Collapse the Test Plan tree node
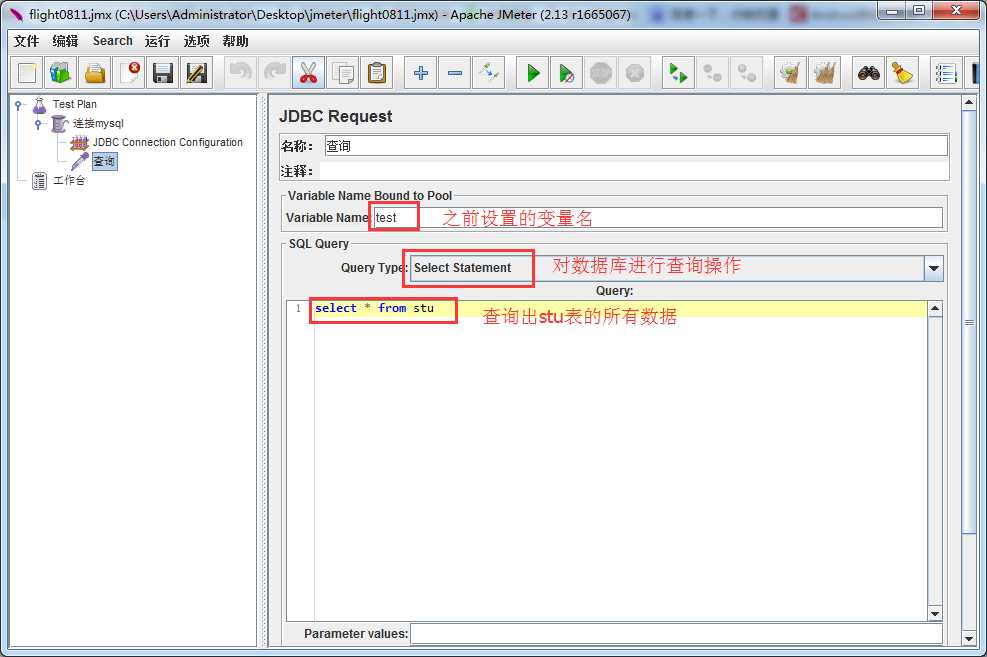The image size is (987, 657). point(18,104)
